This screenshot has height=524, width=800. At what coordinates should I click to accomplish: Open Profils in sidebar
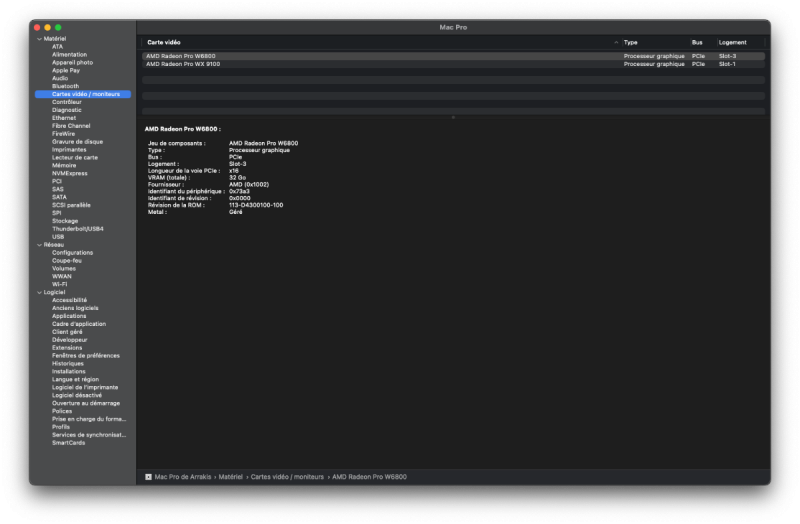point(61,427)
